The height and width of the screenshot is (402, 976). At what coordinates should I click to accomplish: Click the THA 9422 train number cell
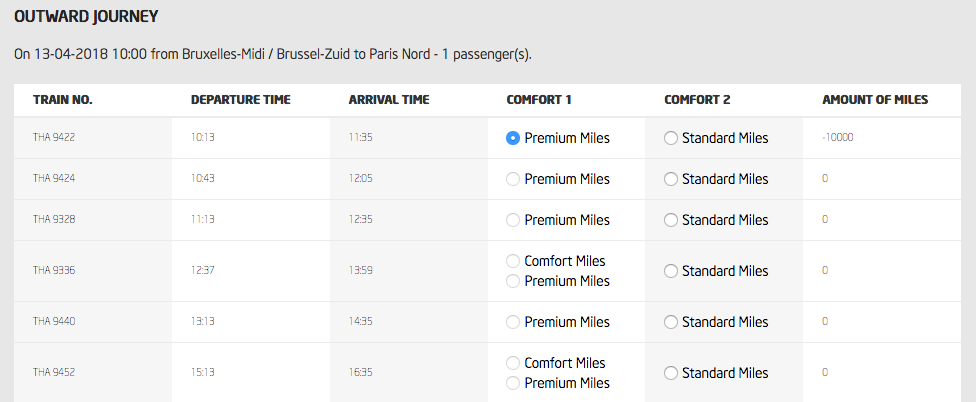coord(54,138)
